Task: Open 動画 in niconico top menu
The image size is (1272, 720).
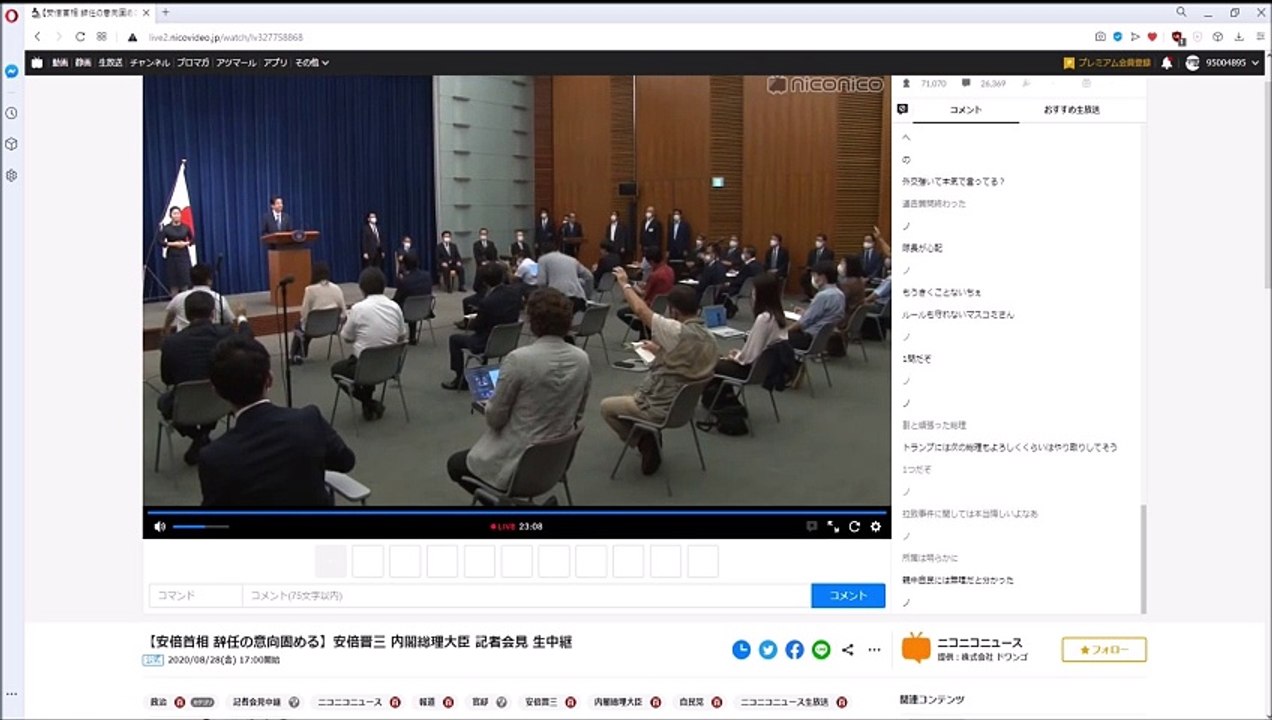Action: pos(60,62)
